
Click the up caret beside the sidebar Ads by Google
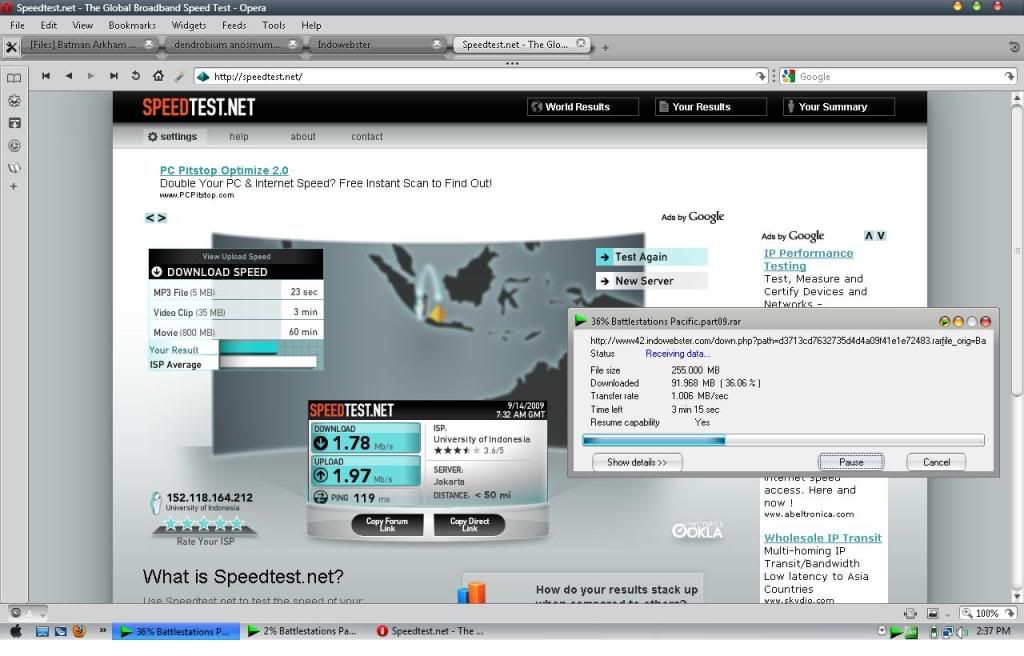point(869,236)
